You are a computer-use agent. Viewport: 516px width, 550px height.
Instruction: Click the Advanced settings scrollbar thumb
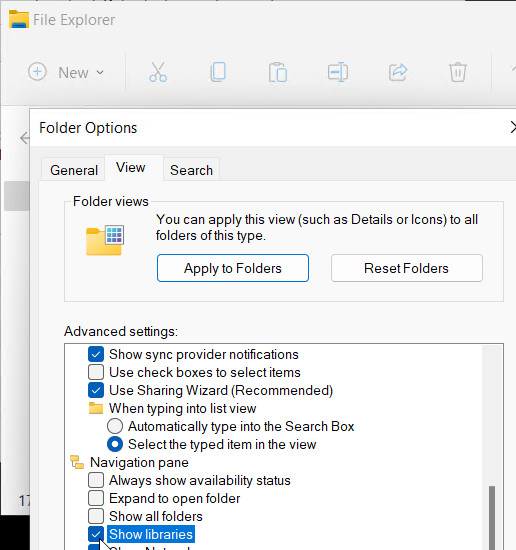492,518
